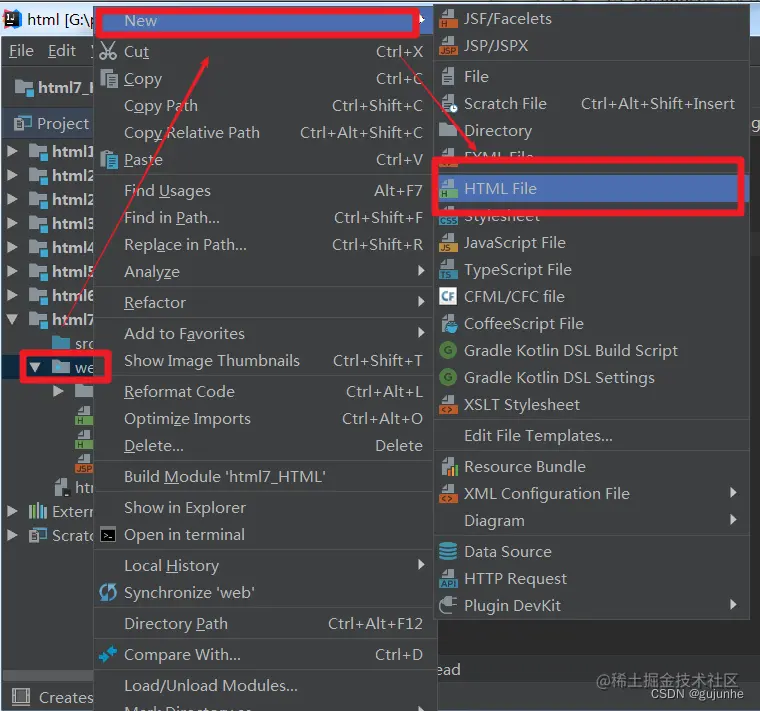Screen dimensions: 760x711
Task: Select Directory Path entry
Action: click(262, 624)
